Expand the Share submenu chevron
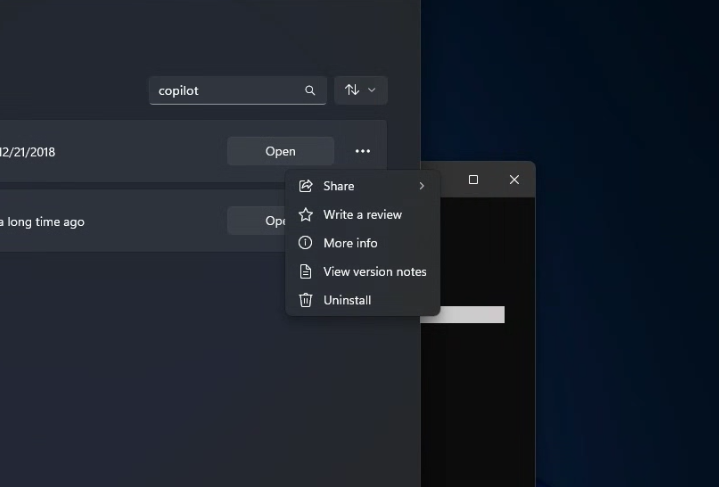 tap(422, 186)
